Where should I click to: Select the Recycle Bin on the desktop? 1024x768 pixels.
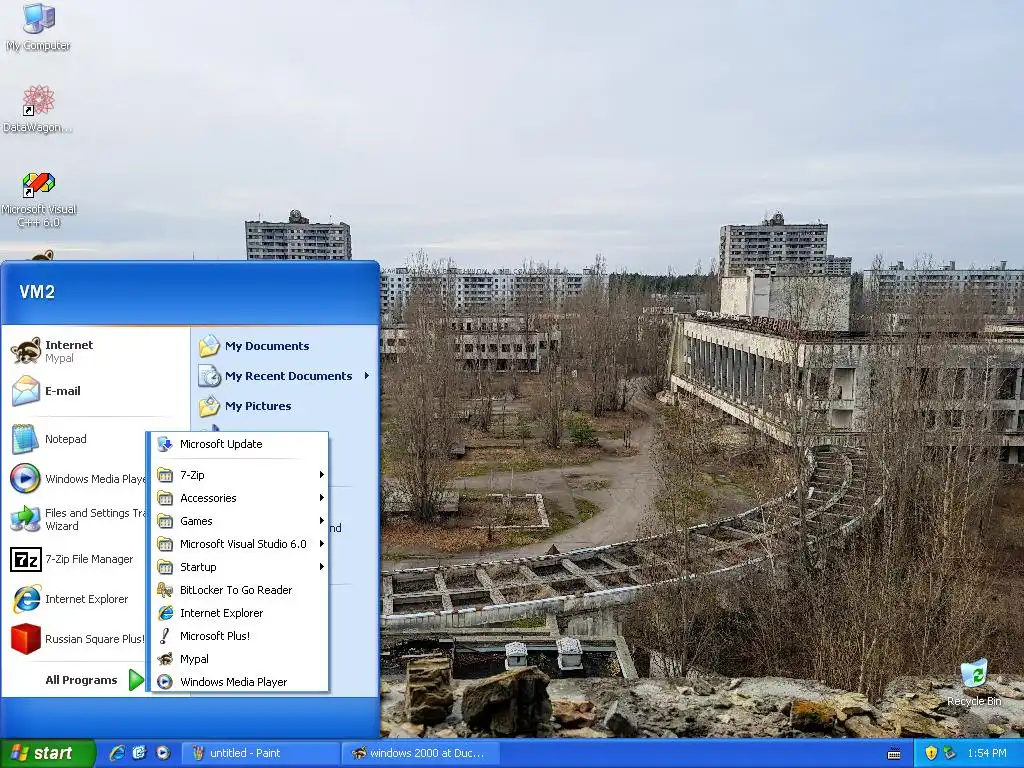(x=974, y=682)
